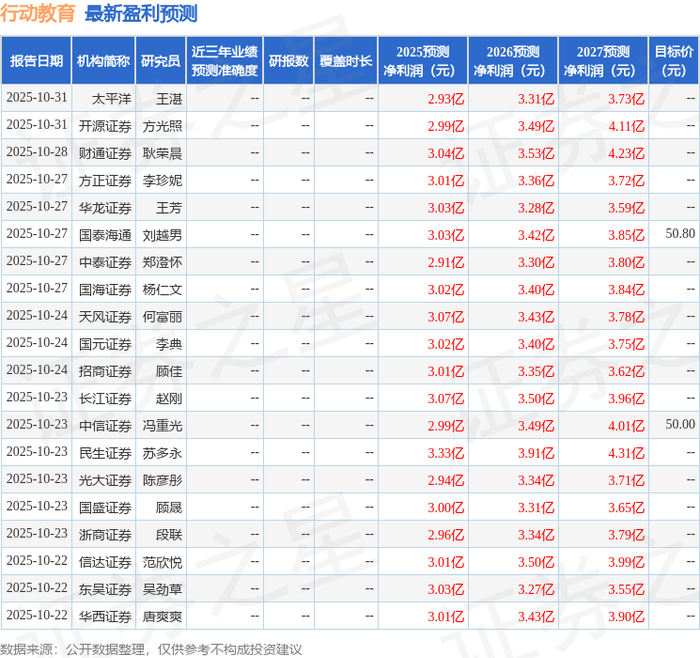Click 4.23亿 in 财通证券 row
Viewport: 700px width, 658px height.
(626, 154)
